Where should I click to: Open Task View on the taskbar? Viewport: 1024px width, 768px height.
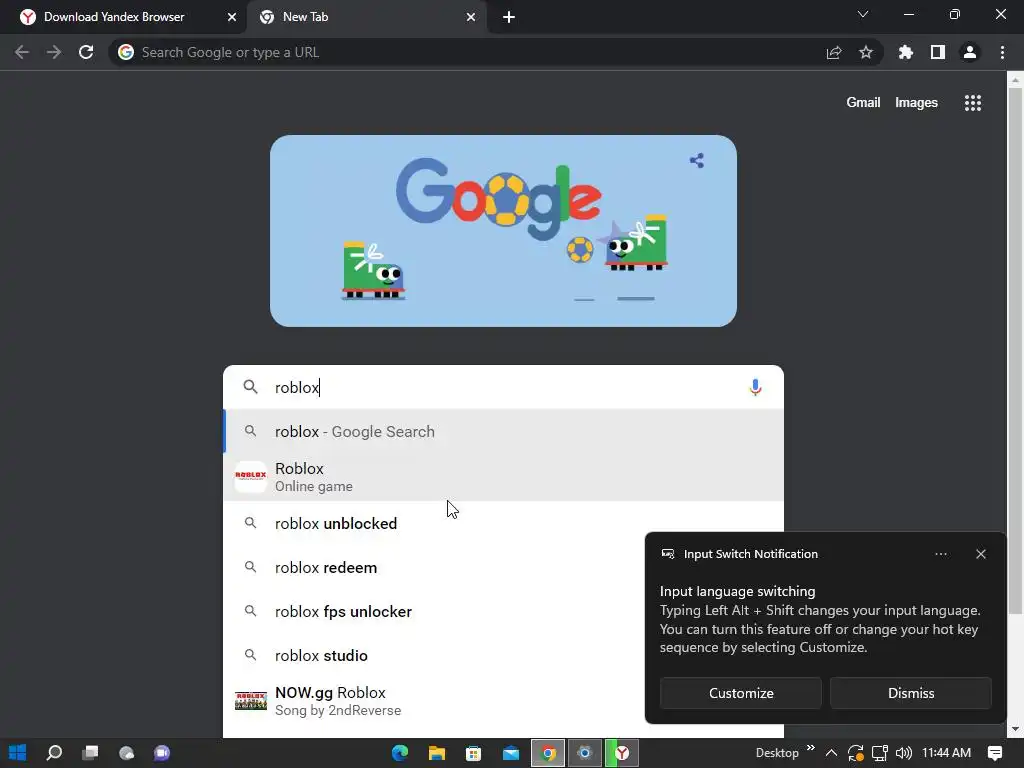(x=90, y=753)
